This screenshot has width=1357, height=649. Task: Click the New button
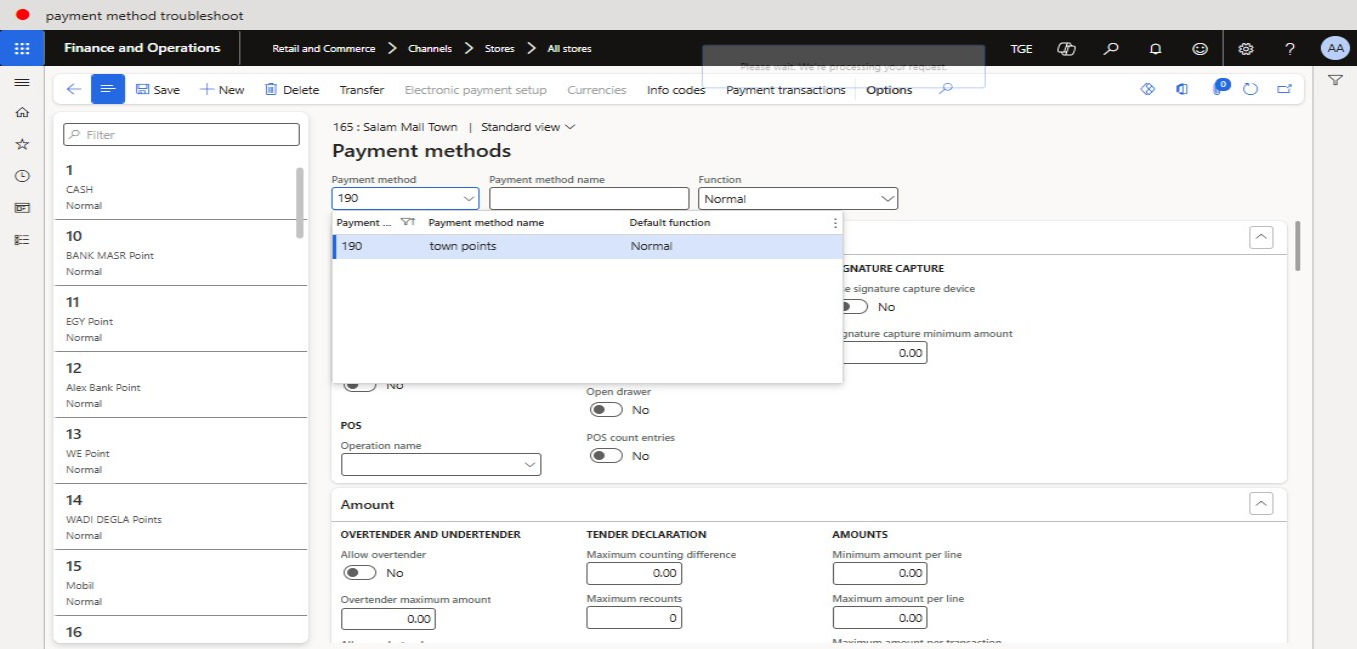coord(222,89)
